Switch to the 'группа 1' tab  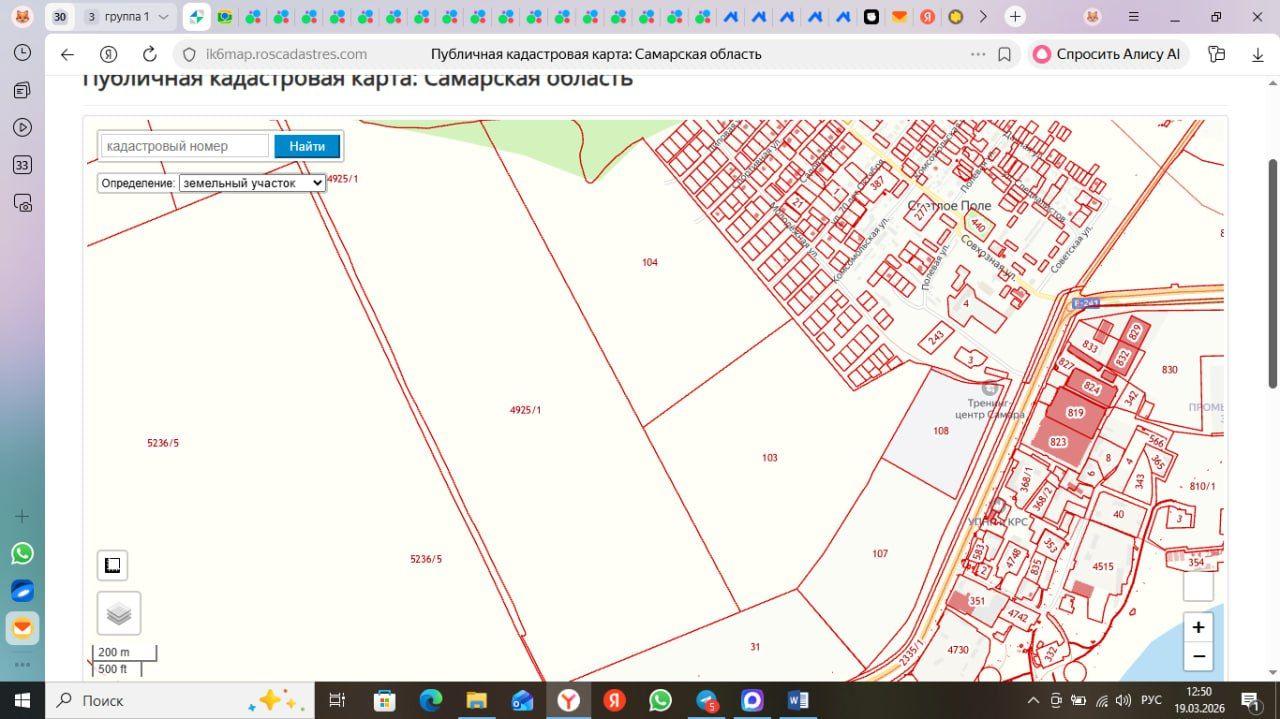click(125, 17)
